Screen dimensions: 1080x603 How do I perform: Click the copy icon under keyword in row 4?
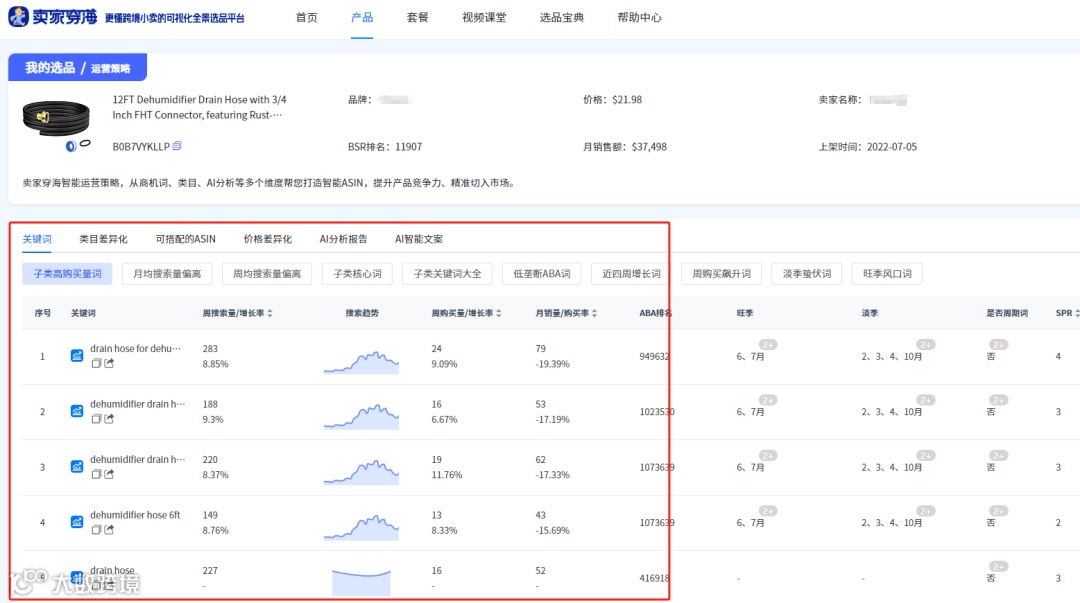tap(95, 528)
